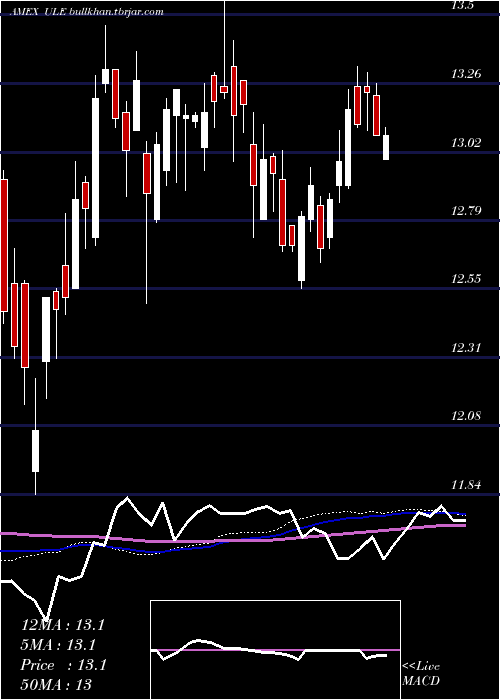Click the 13.02 price axis label
This screenshot has height=700, width=500.
click(467, 143)
